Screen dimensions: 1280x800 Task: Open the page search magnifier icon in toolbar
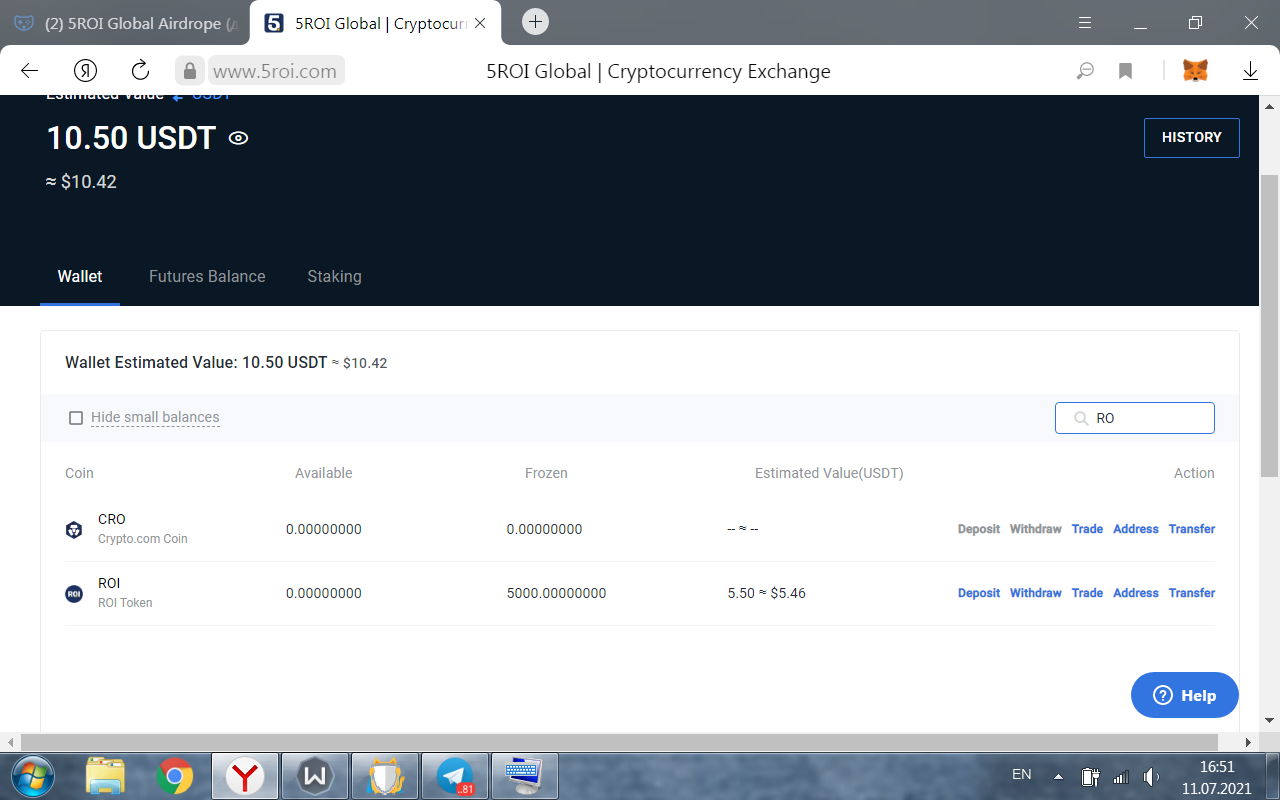1085,71
